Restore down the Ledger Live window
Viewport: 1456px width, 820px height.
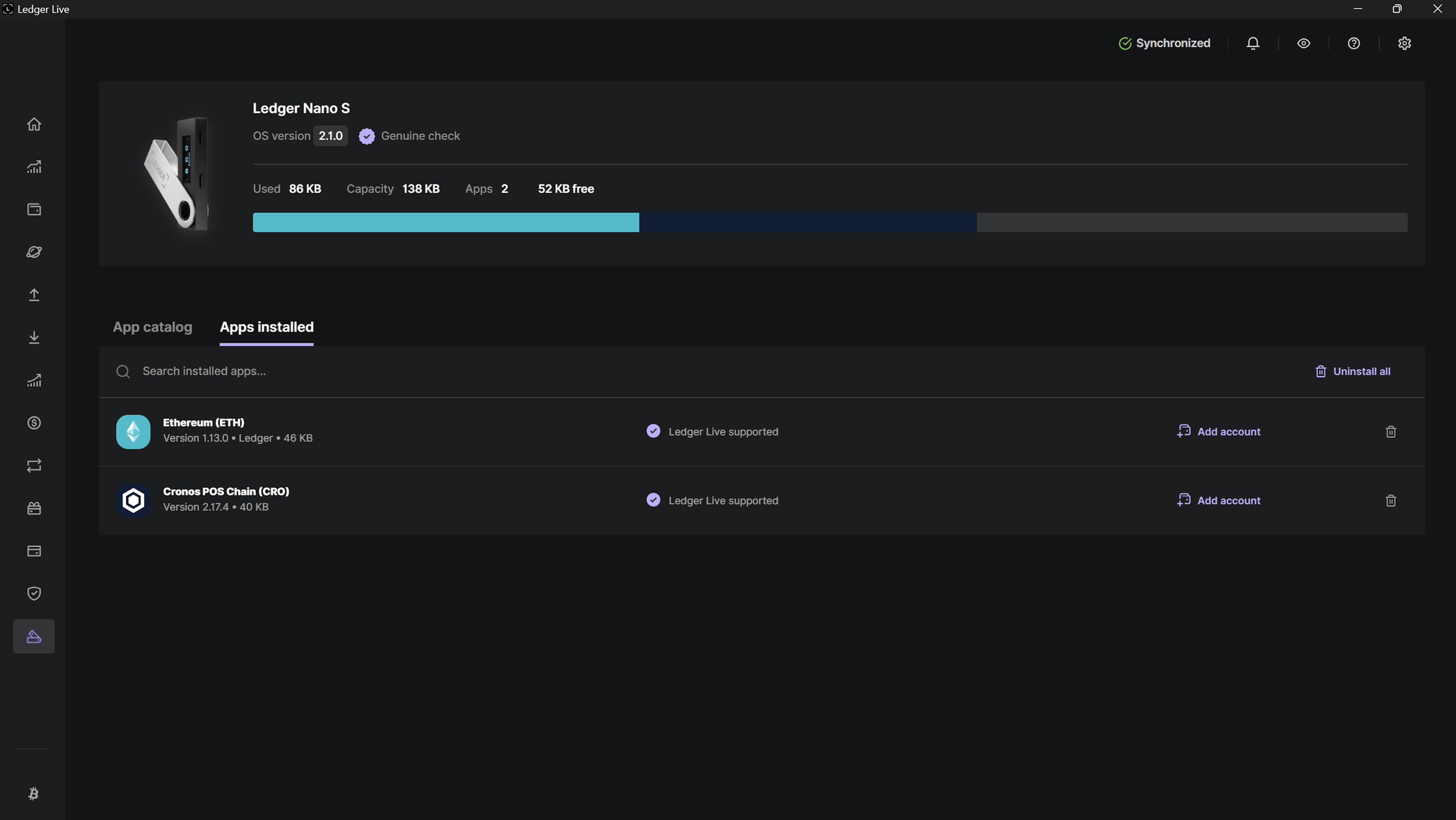pos(1396,9)
